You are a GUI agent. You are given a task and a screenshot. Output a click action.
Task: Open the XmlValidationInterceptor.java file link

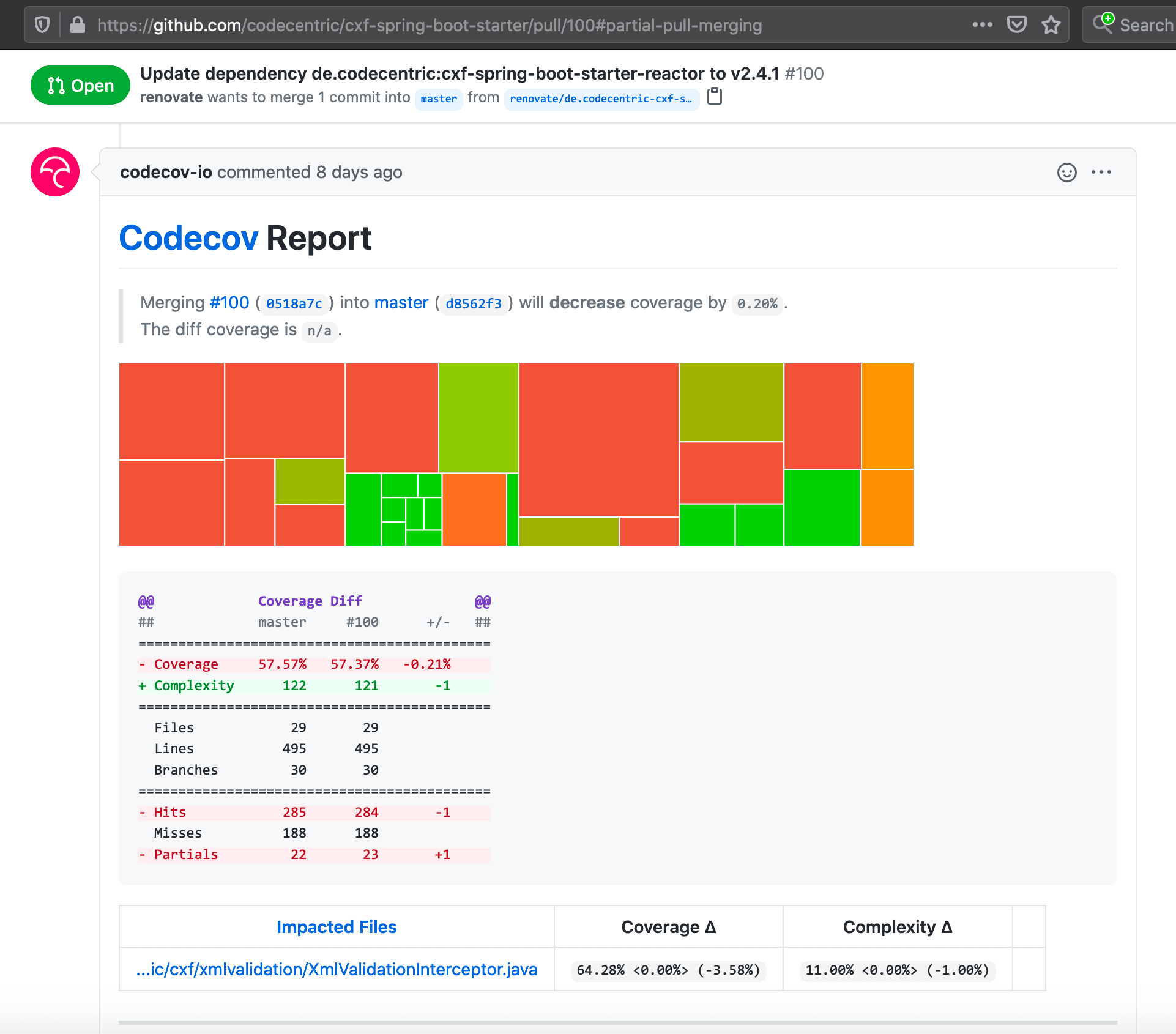[x=337, y=970]
